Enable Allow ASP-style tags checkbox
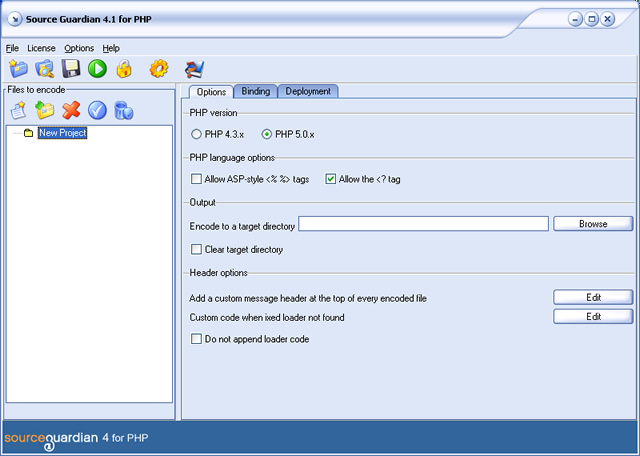Viewport: 640px width, 456px height. (196, 179)
